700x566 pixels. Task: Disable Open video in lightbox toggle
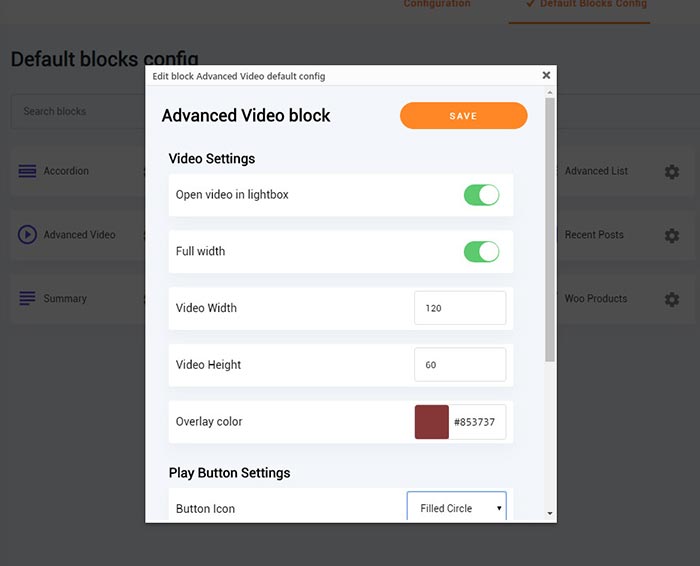(x=481, y=195)
